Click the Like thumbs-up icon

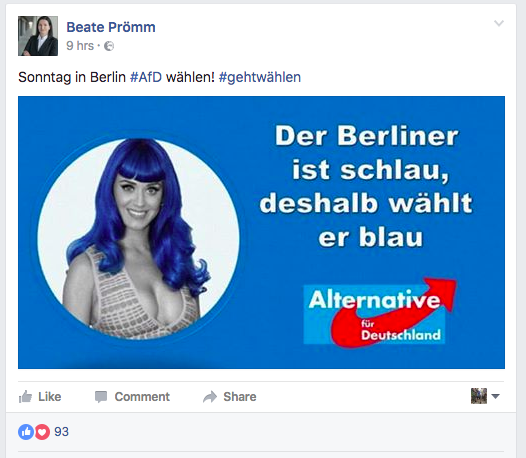point(25,397)
